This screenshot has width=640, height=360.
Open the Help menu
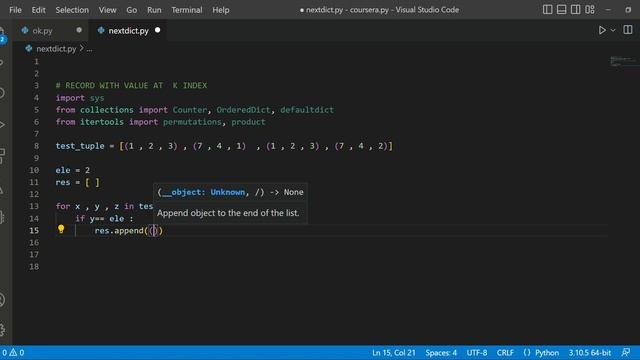pos(220,10)
